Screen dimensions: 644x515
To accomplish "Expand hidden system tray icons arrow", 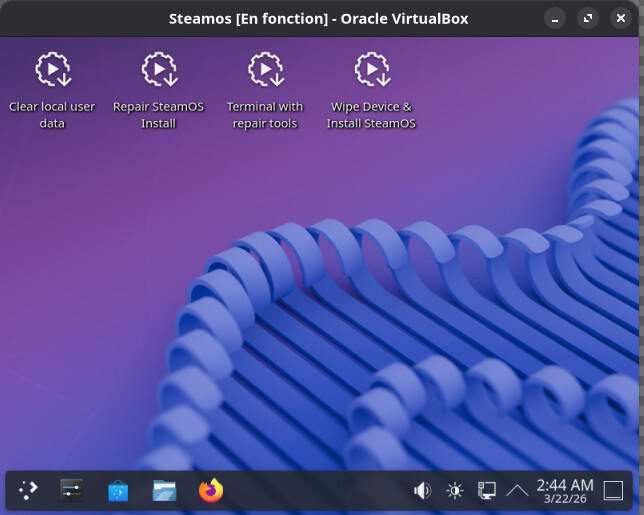I will click(517, 490).
